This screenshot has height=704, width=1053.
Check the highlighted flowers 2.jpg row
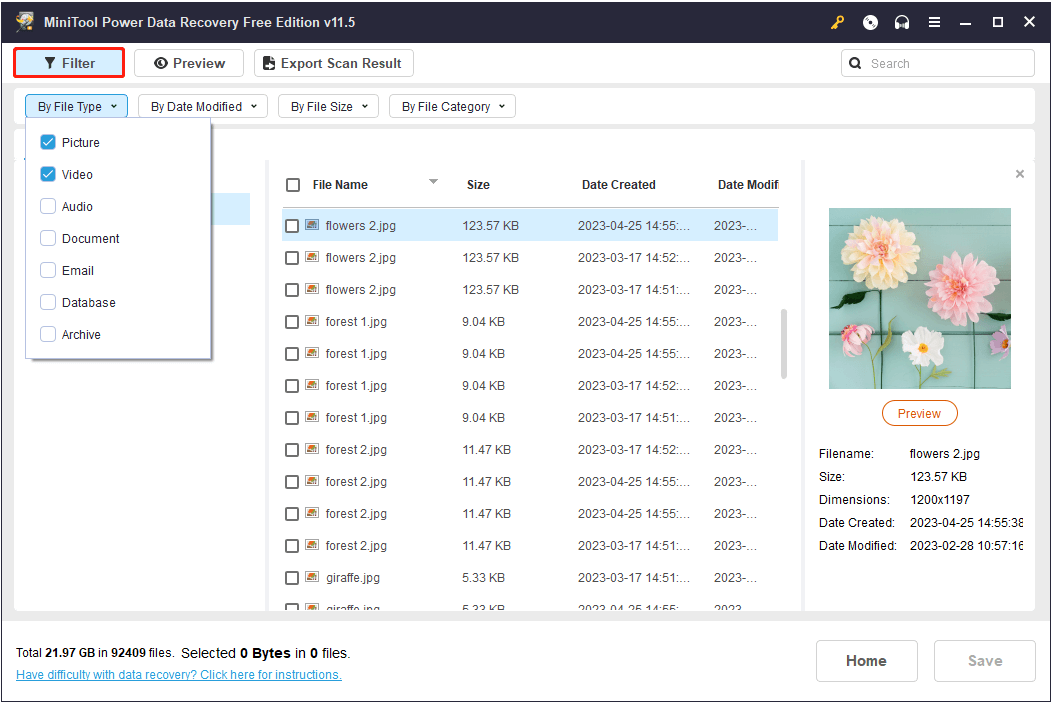click(x=291, y=226)
